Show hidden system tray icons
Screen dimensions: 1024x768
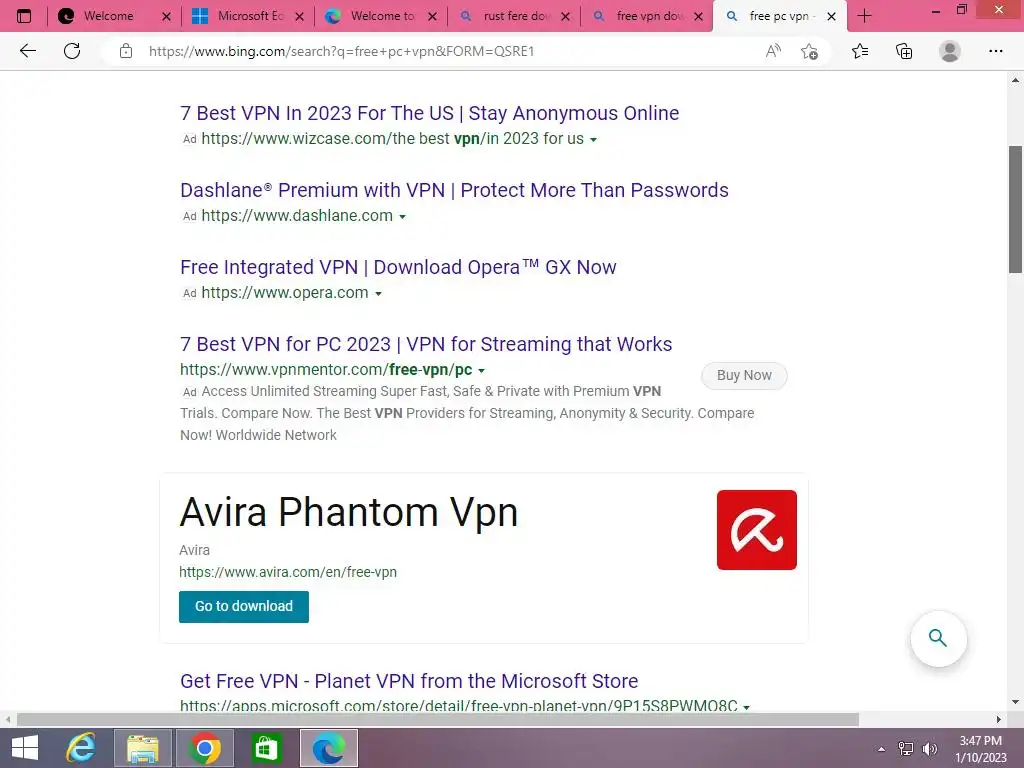pos(881,749)
